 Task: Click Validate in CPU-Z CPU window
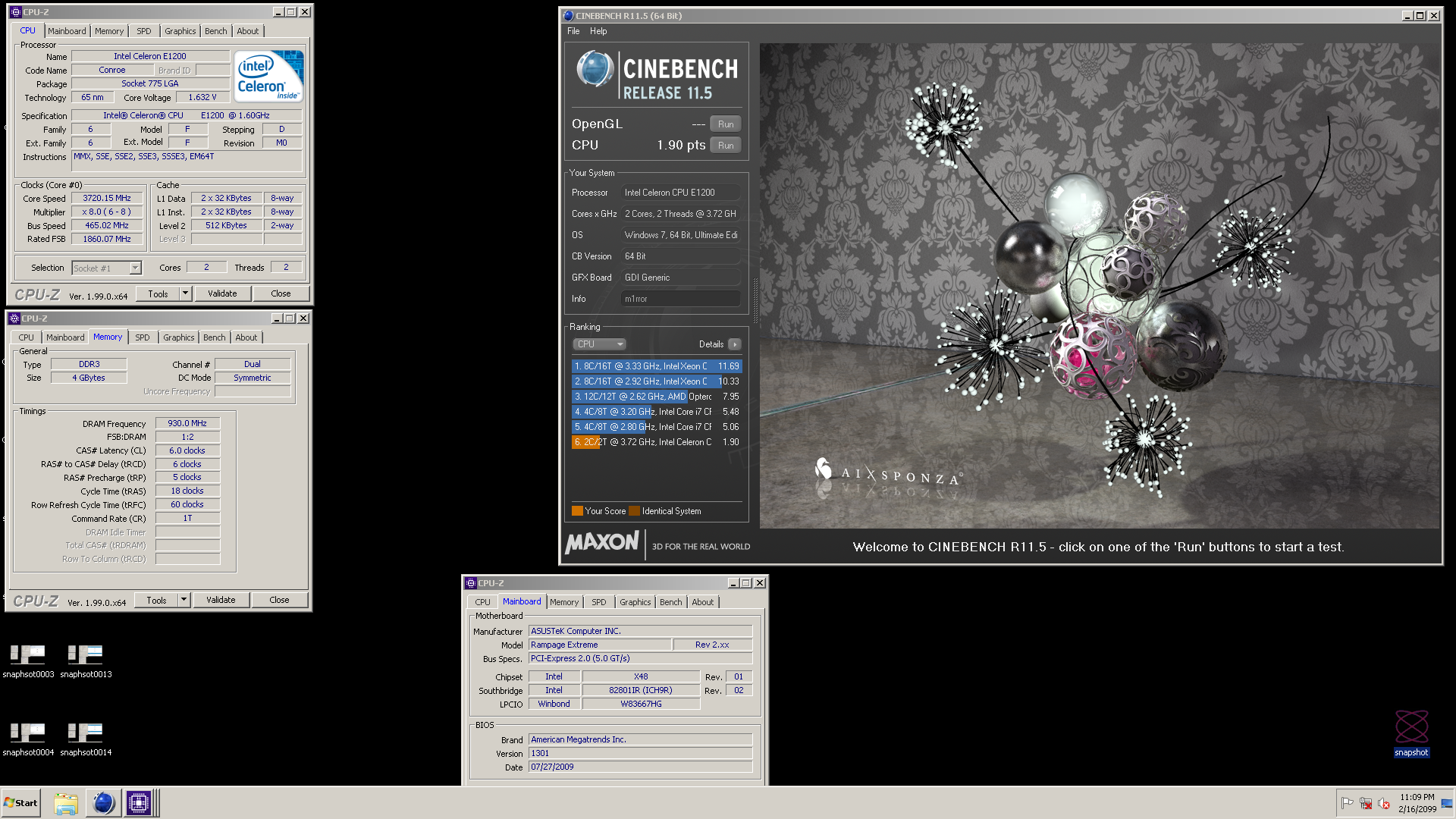click(x=222, y=293)
